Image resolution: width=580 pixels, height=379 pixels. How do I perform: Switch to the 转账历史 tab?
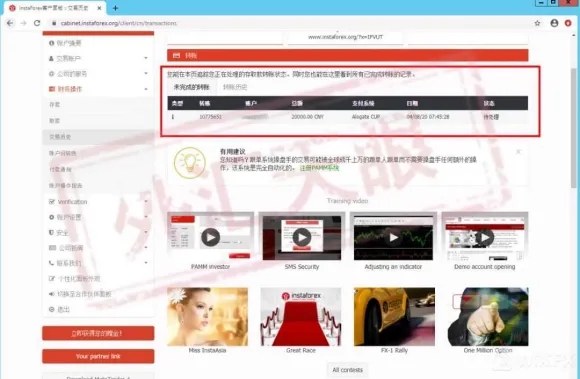(235, 87)
